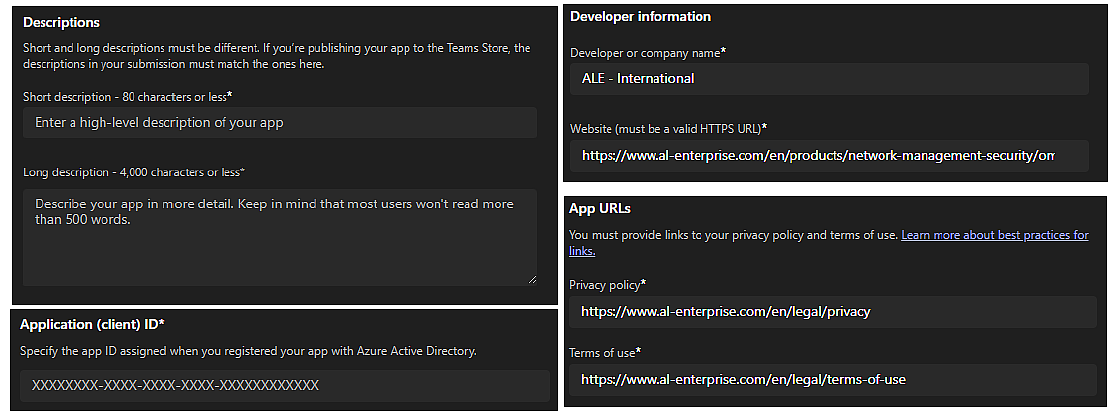This screenshot has height=417, width=1116.
Task: Select the Developer information heading
Action: tap(640, 17)
